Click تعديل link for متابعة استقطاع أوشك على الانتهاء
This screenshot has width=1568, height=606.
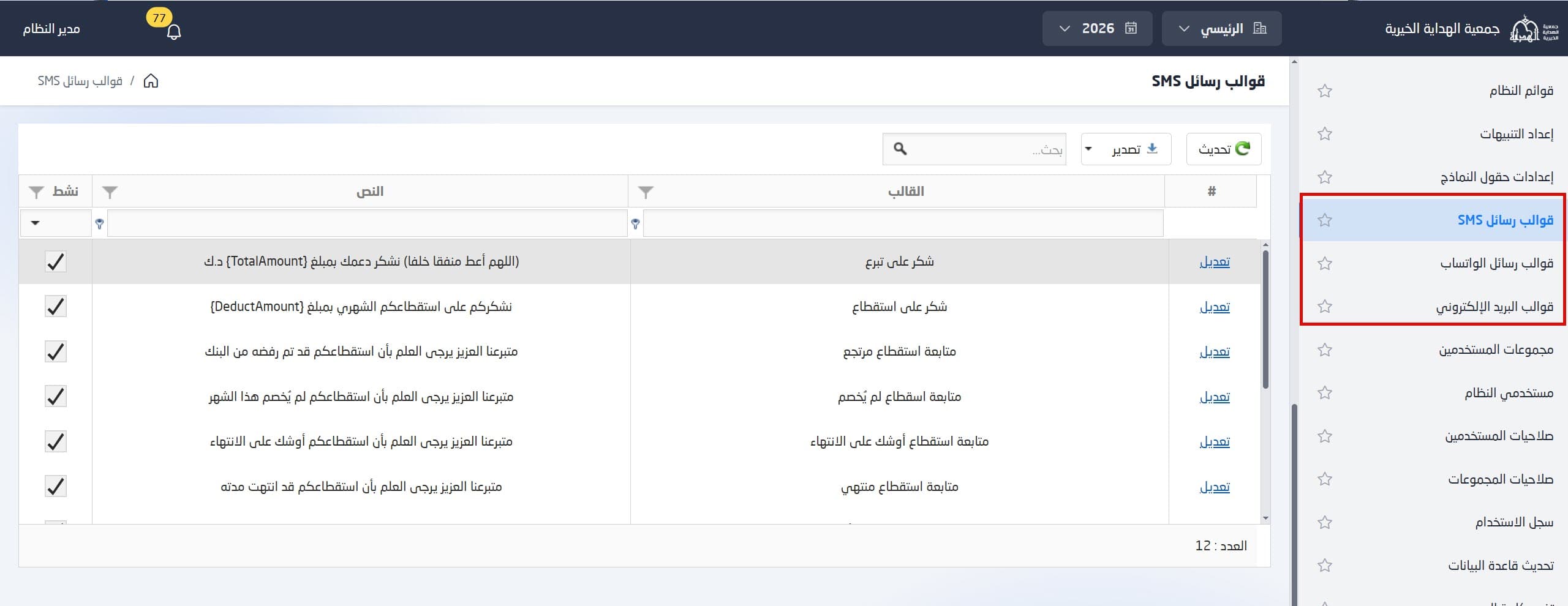click(1215, 442)
